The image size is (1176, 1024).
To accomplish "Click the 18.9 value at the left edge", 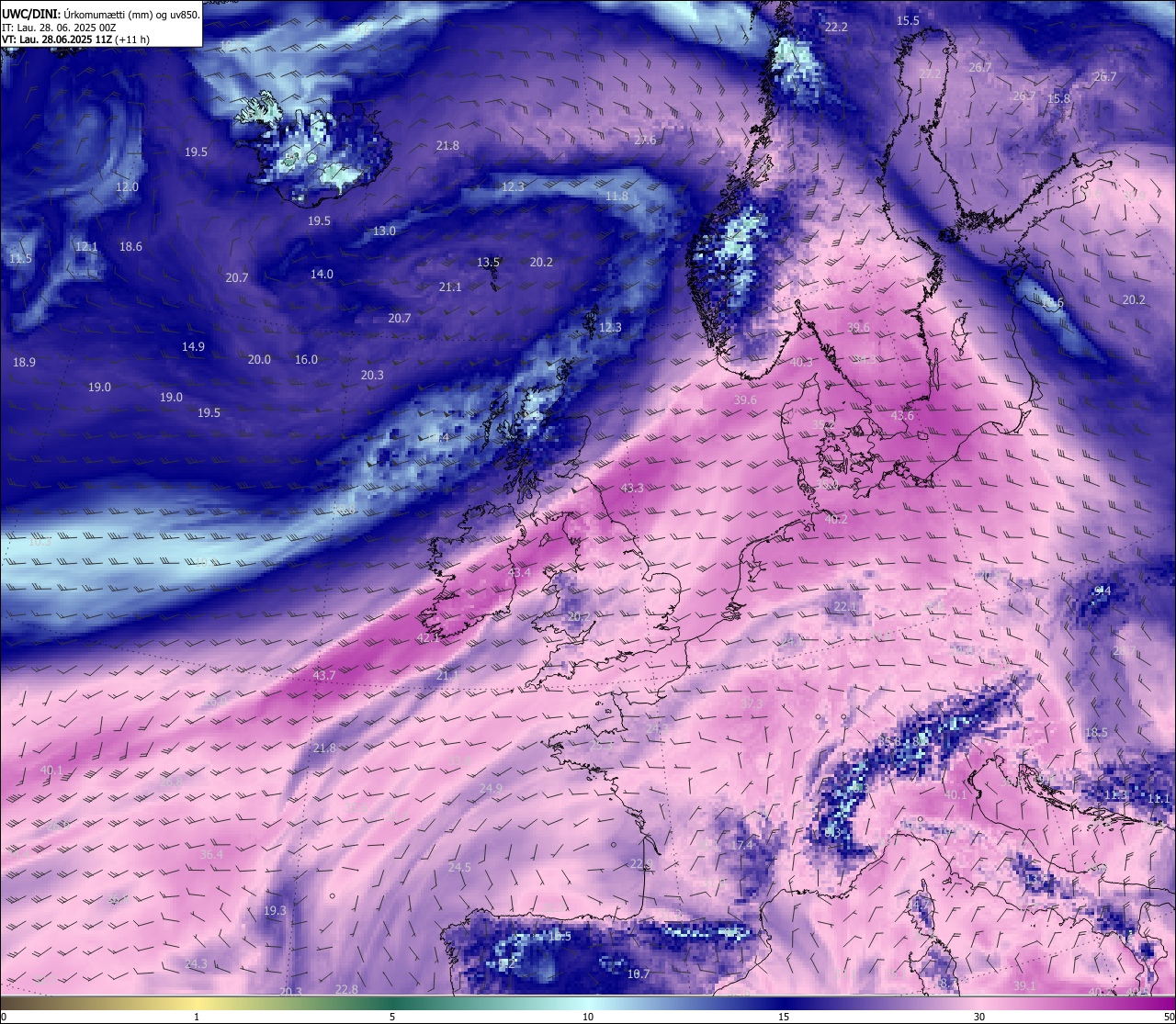I will tap(24, 362).
